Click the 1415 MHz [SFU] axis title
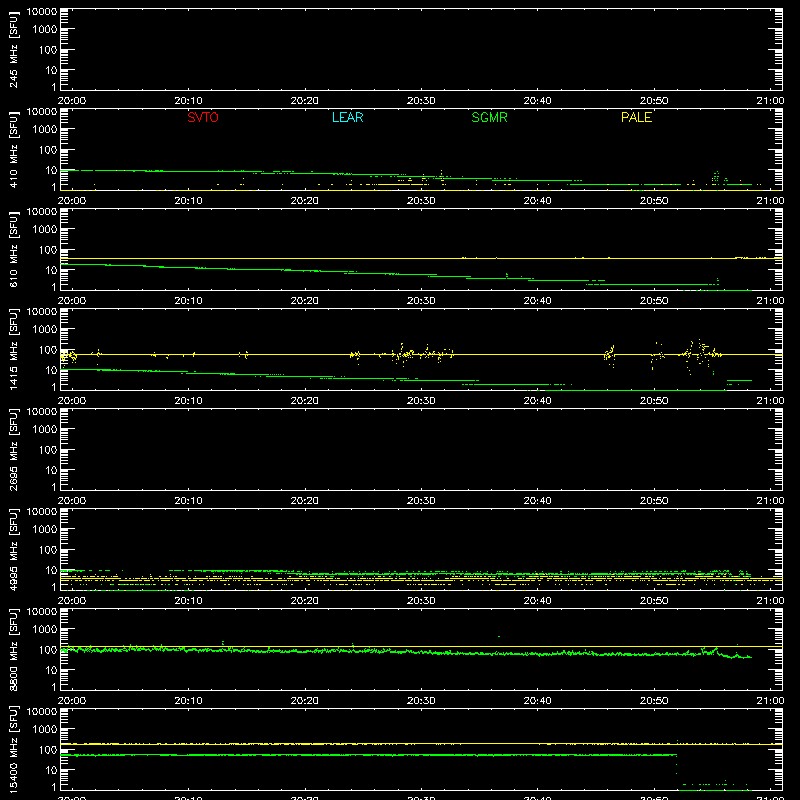The height and width of the screenshot is (800, 800). (14, 349)
